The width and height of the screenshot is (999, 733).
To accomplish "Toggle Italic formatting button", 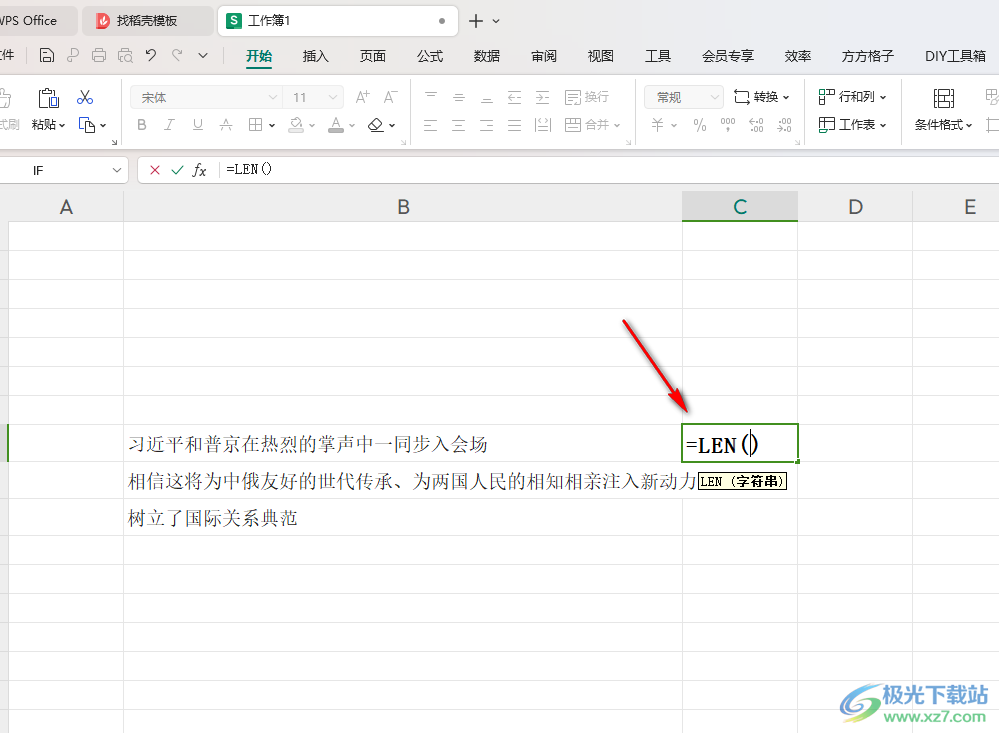I will pos(169,125).
